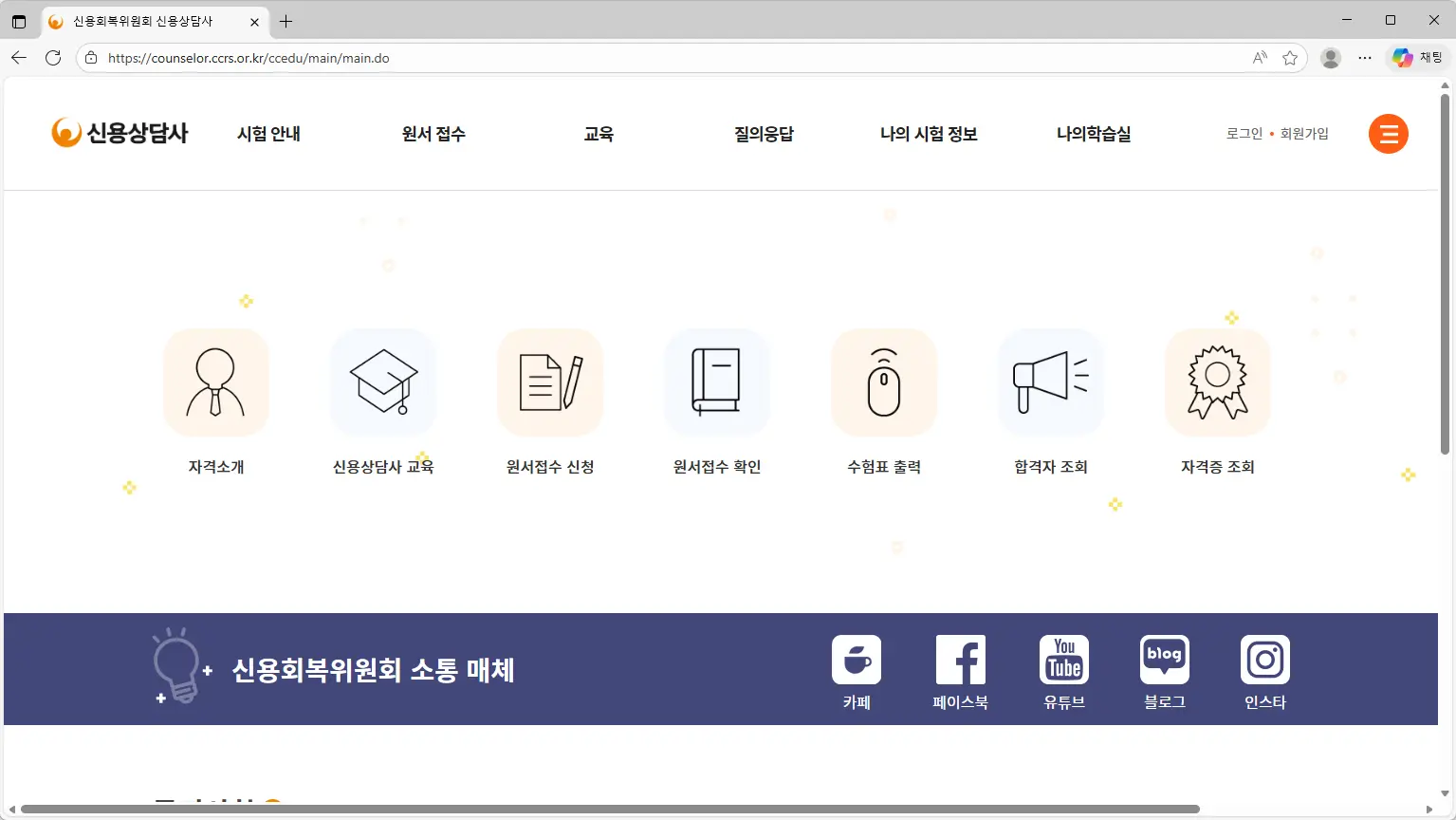Click the 로그인 link
The width and height of the screenshot is (1456, 820).
click(x=1243, y=134)
